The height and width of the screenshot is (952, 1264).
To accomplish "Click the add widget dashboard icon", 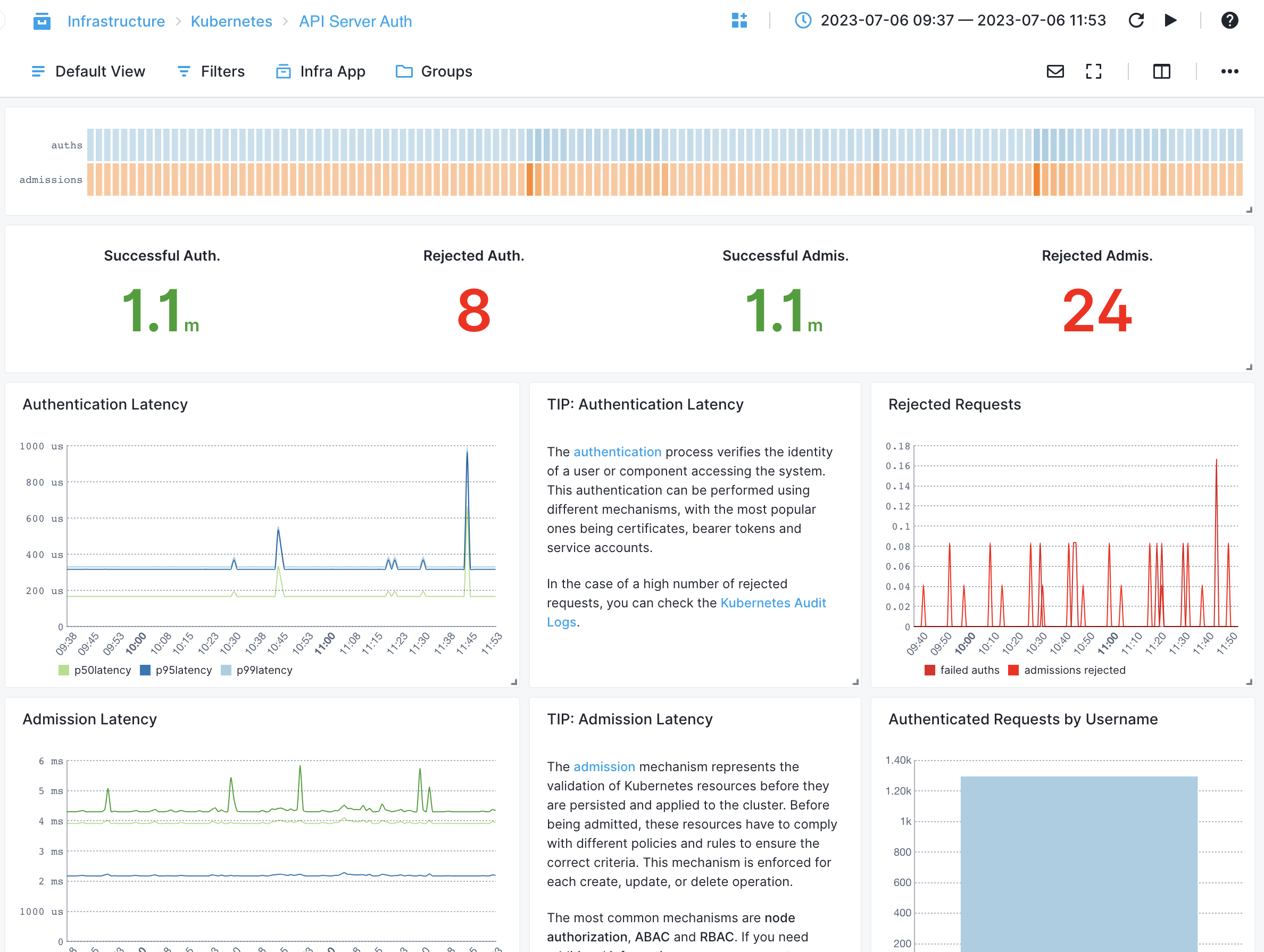I will 739,21.
